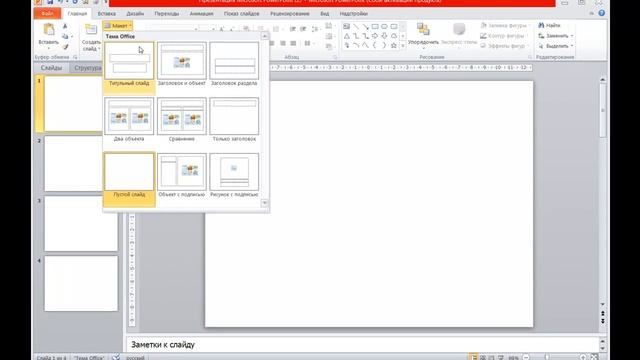Viewport: 640px width, 360px height.
Task: Start slide show from status bar icon
Action: 501,358
